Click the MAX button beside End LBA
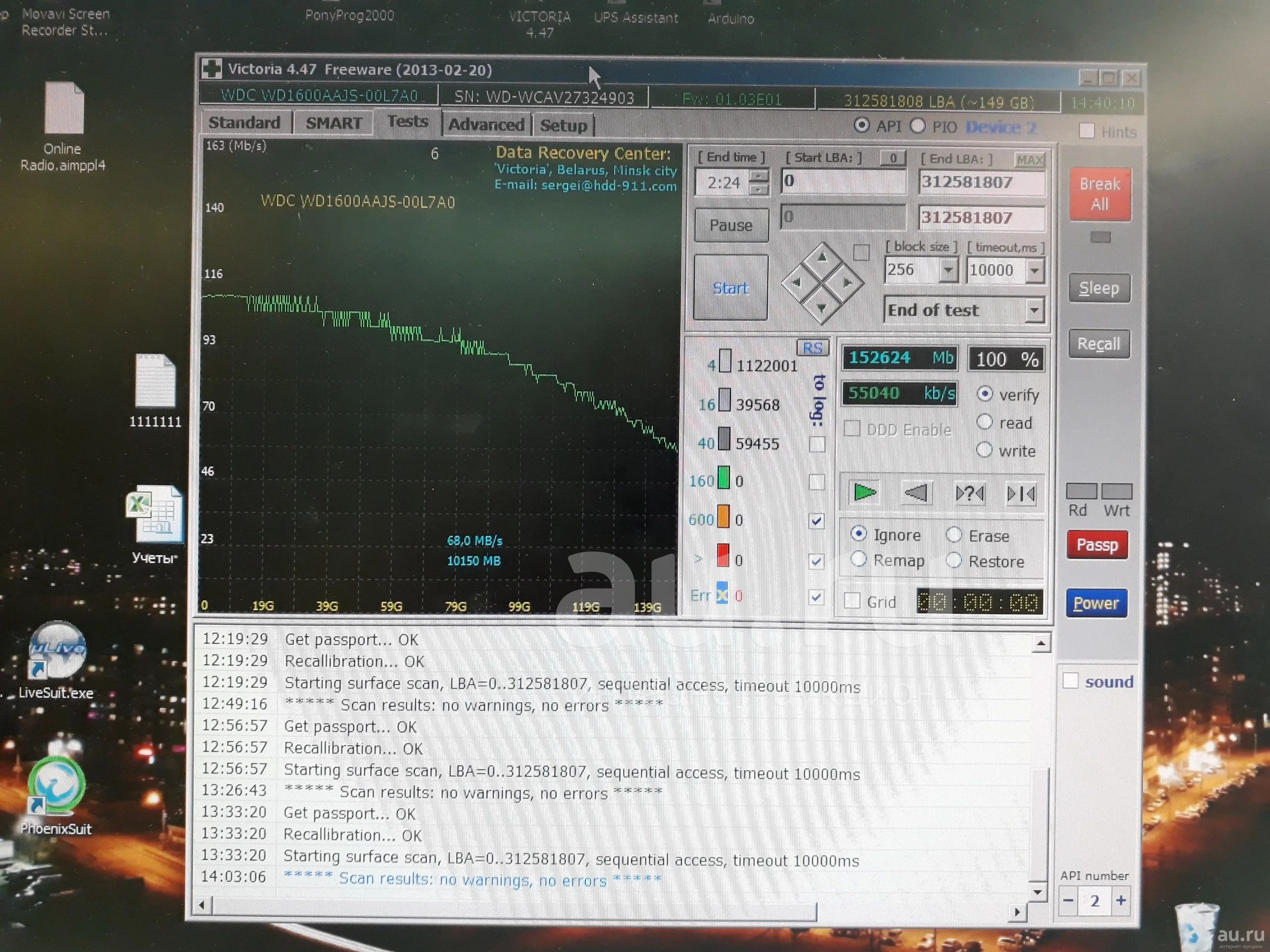1270x952 pixels. click(1030, 160)
